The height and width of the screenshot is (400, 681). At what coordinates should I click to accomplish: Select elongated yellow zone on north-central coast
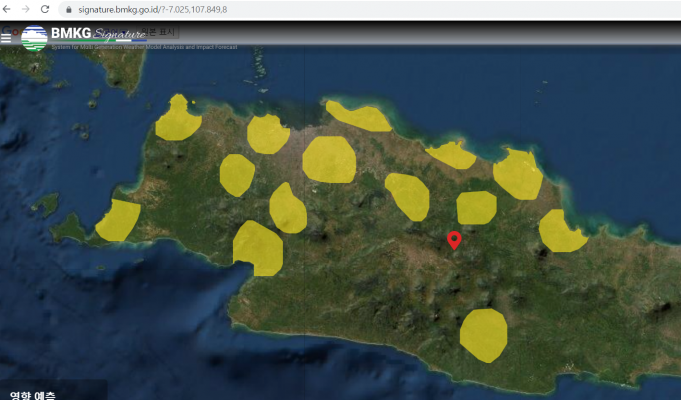[x=359, y=116]
